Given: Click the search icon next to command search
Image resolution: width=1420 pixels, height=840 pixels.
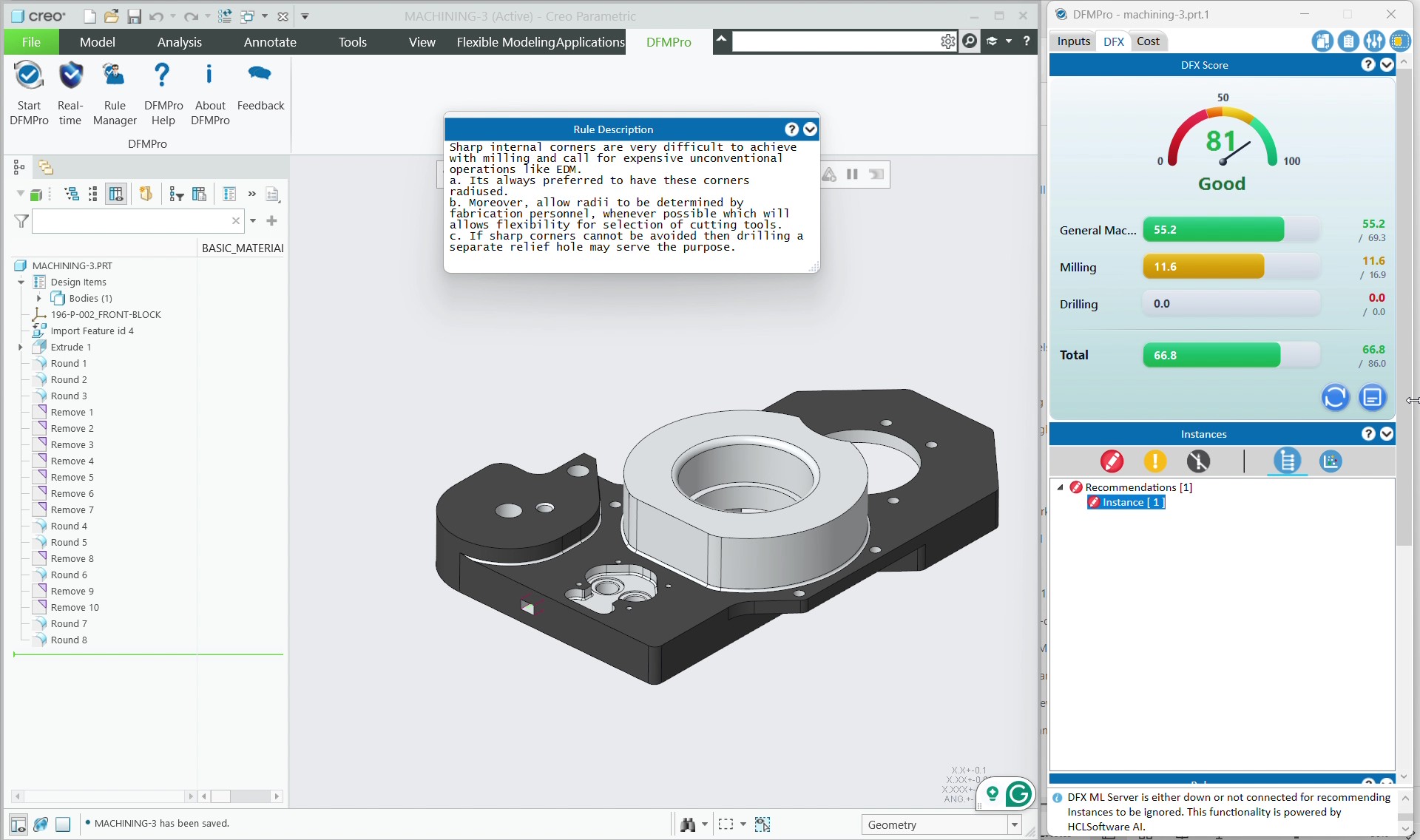Looking at the screenshot, I should point(970,41).
